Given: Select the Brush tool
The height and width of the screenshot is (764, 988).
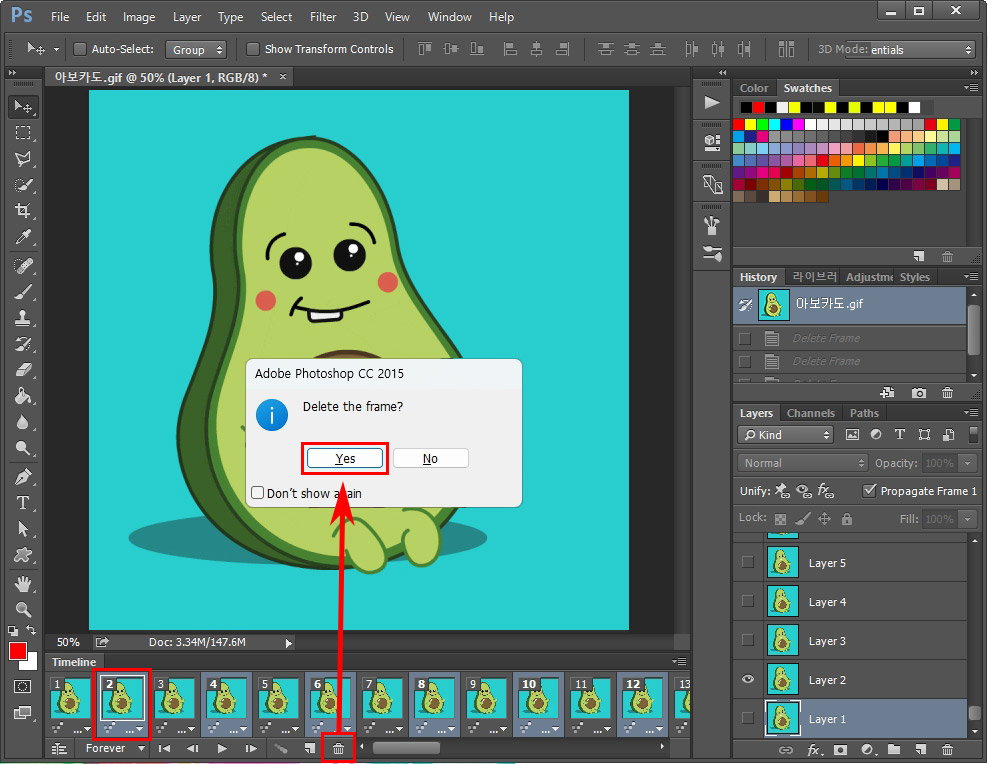Looking at the screenshot, I should pos(23,292).
